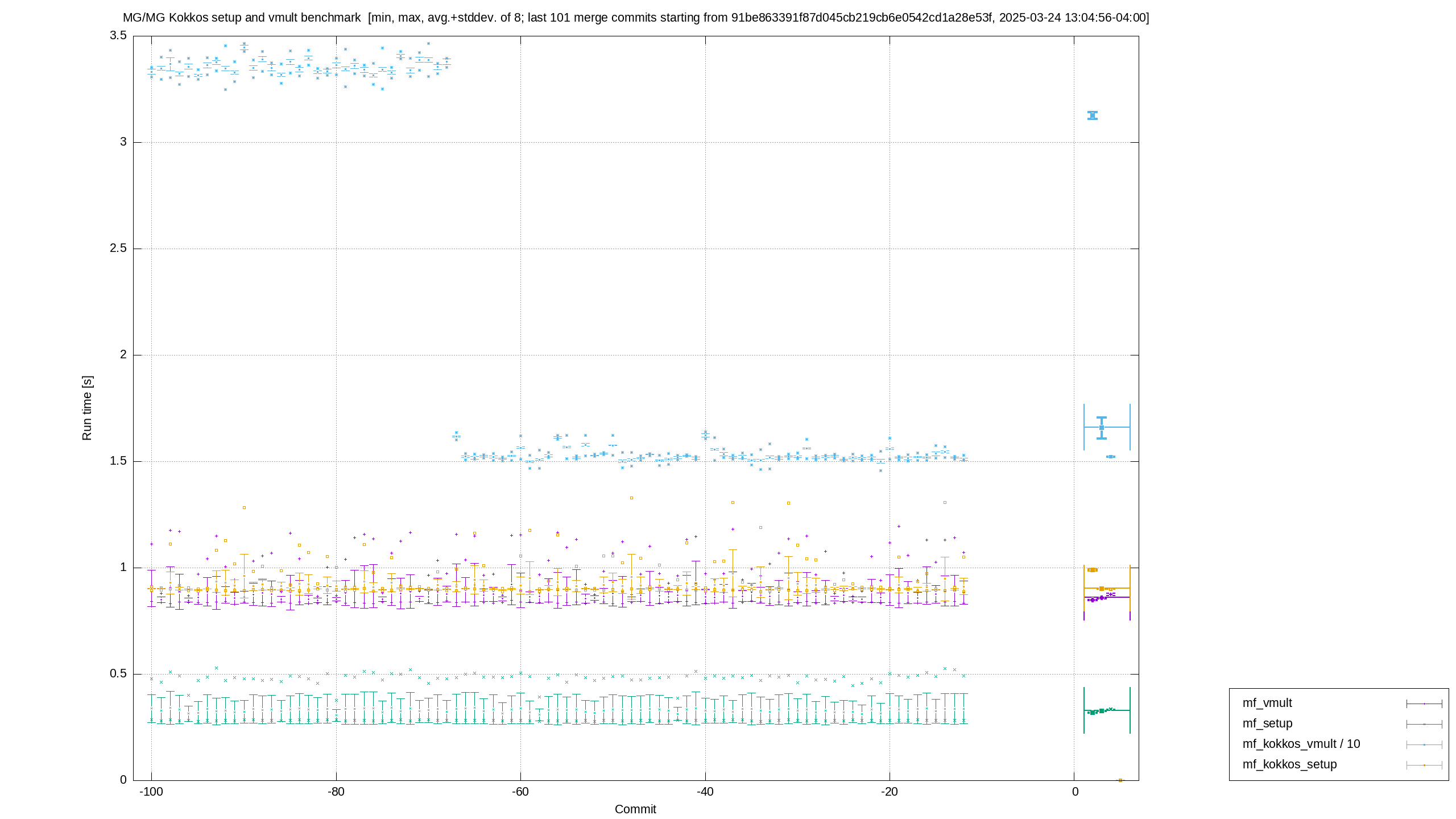Image resolution: width=1456 pixels, height=819 pixels.
Task: Click the -60 x-axis tick label
Action: [520, 792]
